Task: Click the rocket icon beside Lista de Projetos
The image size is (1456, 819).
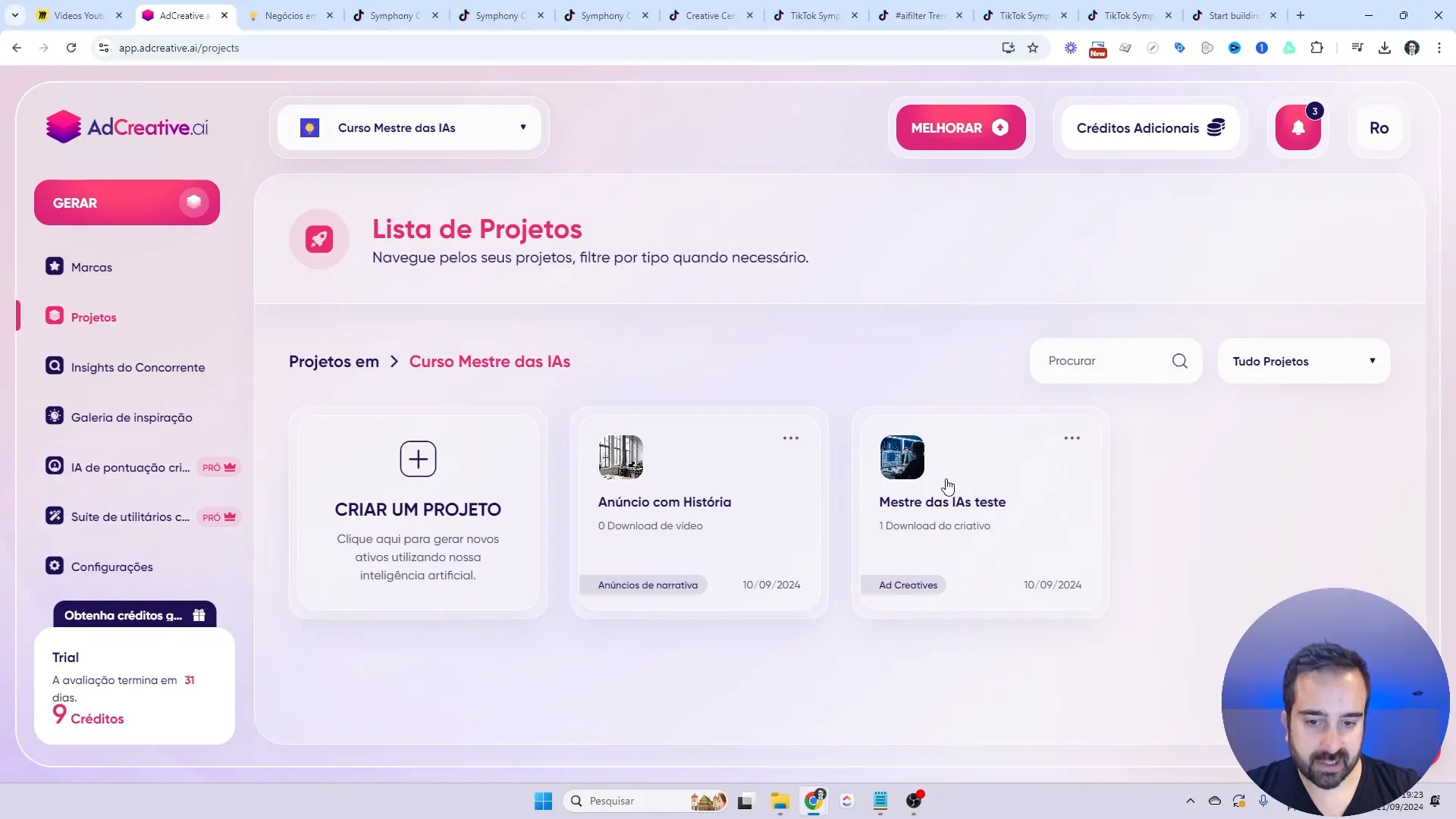Action: [x=319, y=239]
